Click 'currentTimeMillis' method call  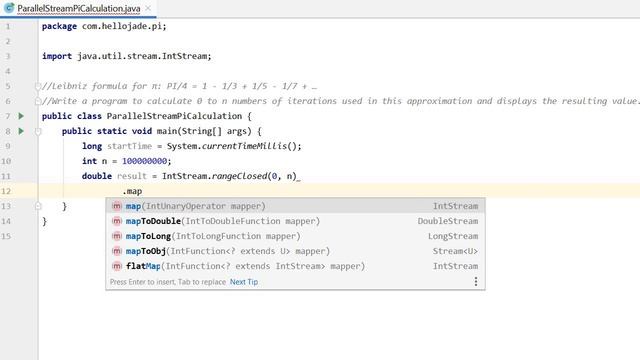[244, 146]
